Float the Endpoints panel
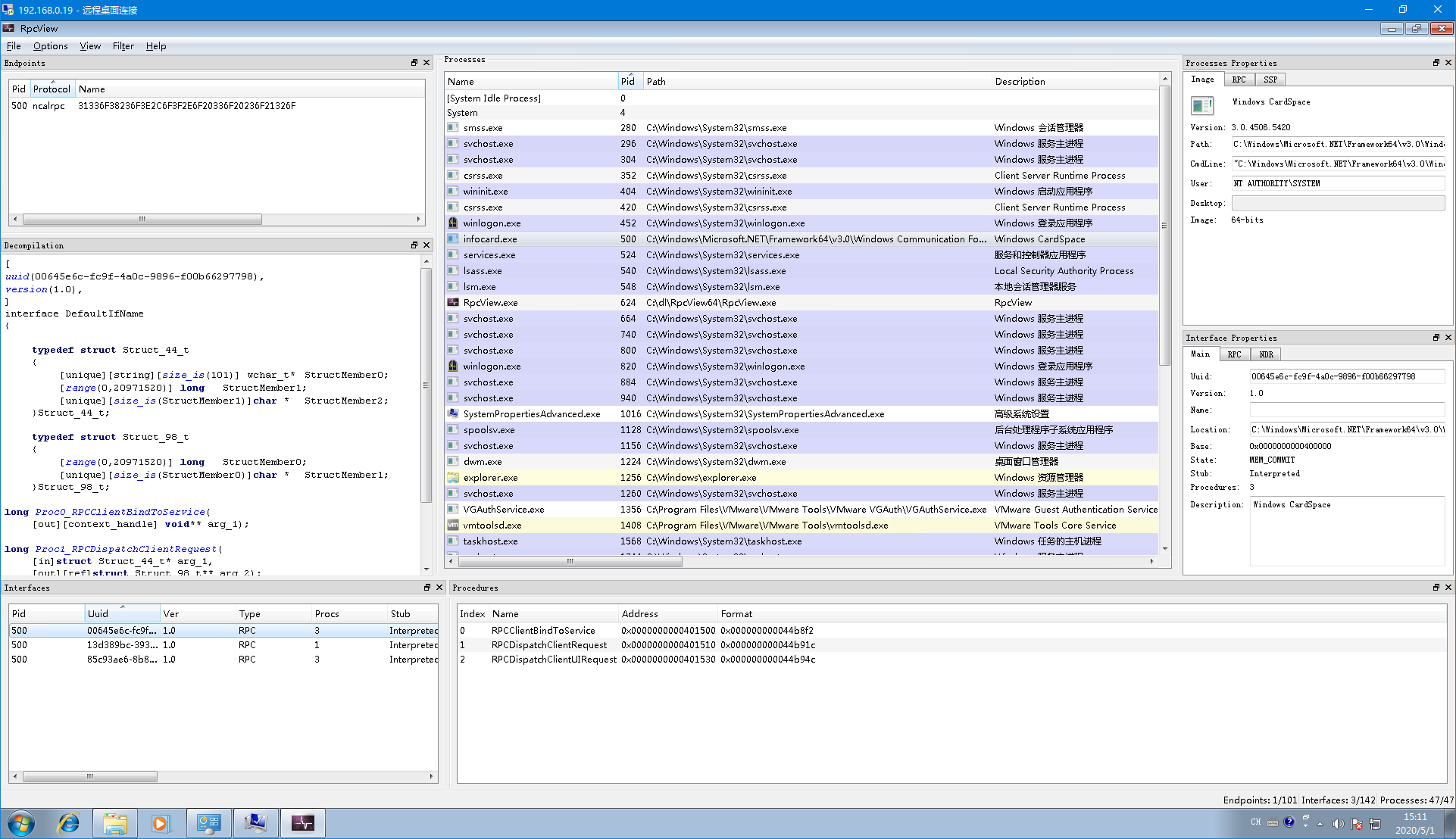 414,63
